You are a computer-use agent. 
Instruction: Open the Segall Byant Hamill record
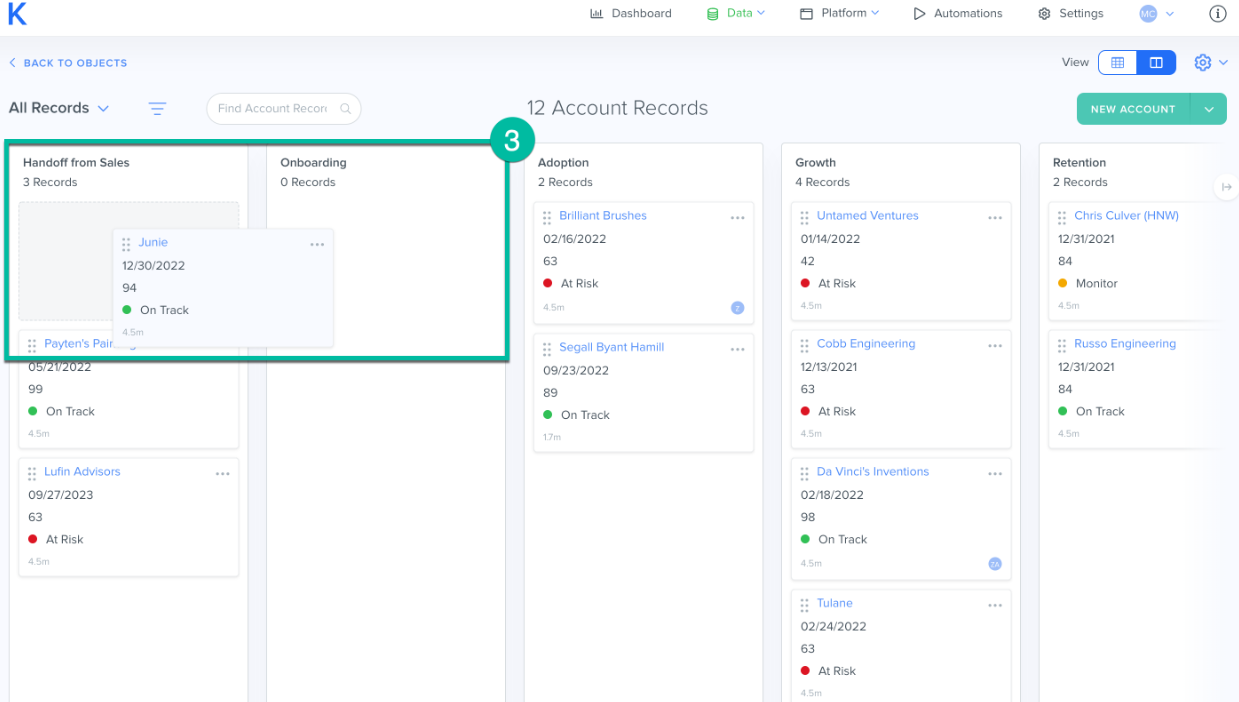coord(612,347)
